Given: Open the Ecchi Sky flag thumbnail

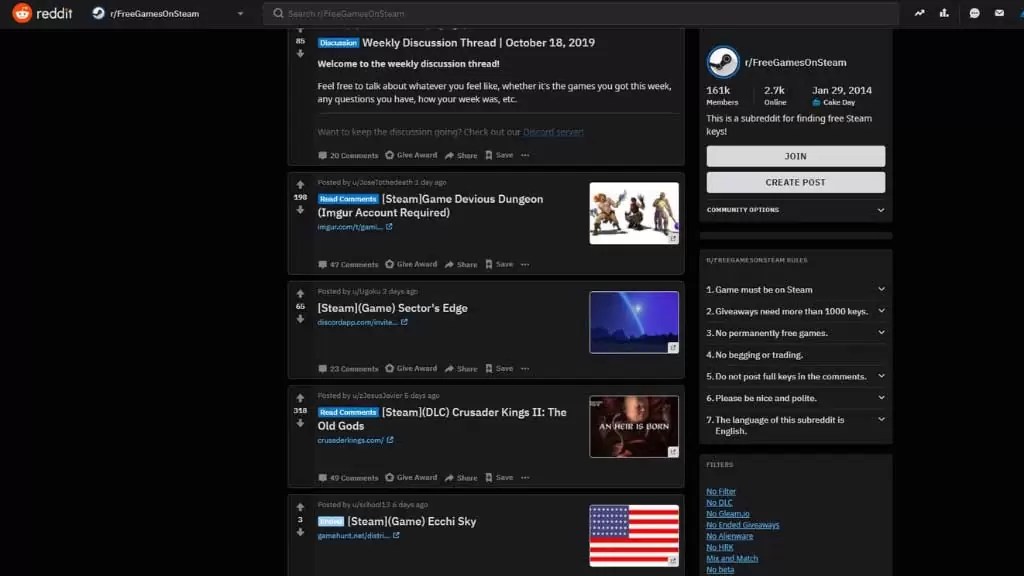Looking at the screenshot, I should click(x=634, y=536).
